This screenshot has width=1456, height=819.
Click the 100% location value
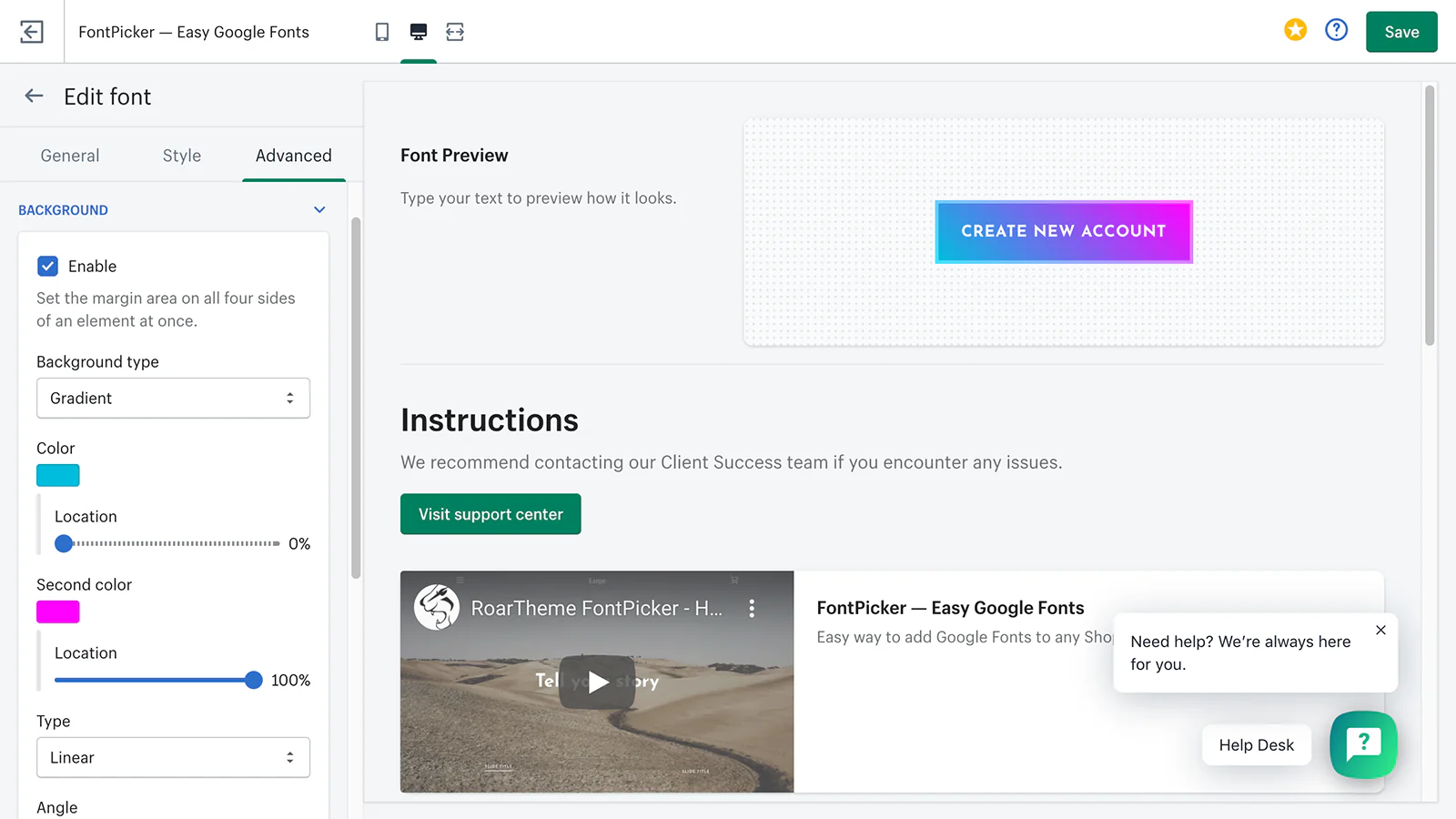(x=290, y=680)
